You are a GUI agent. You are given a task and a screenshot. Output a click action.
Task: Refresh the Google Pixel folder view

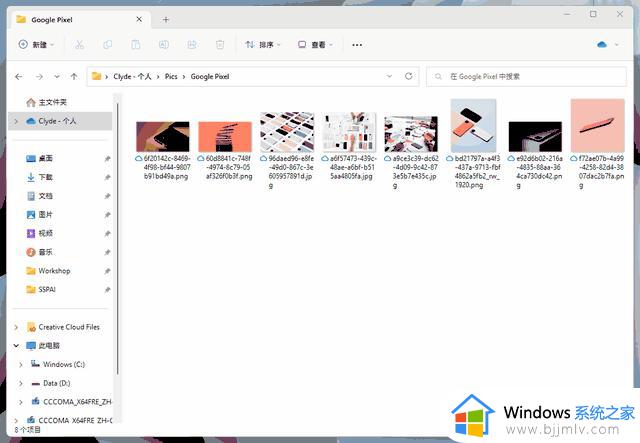[409, 76]
